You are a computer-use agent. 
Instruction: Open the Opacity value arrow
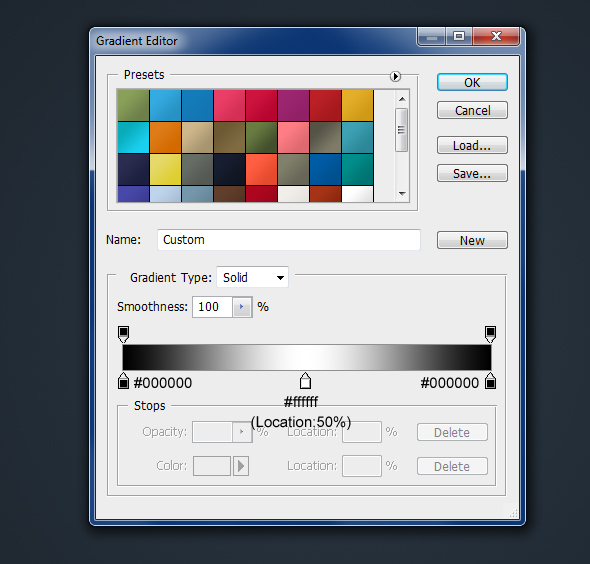242,432
